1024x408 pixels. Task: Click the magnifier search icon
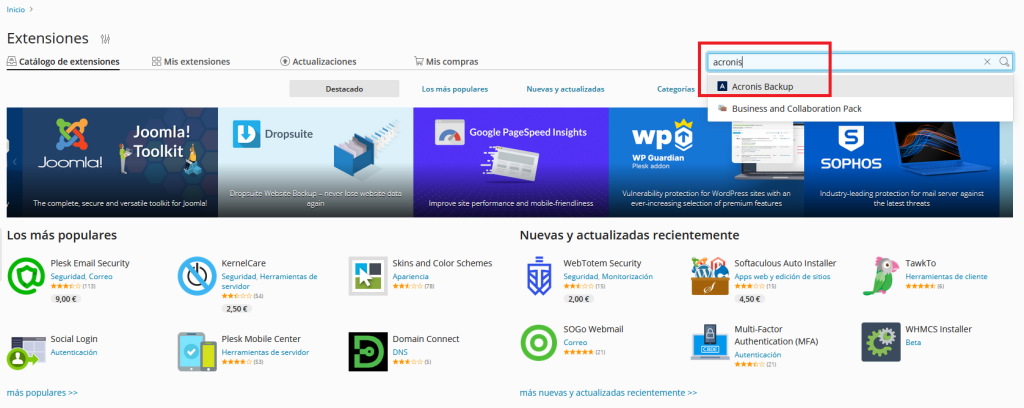[x=1004, y=62]
